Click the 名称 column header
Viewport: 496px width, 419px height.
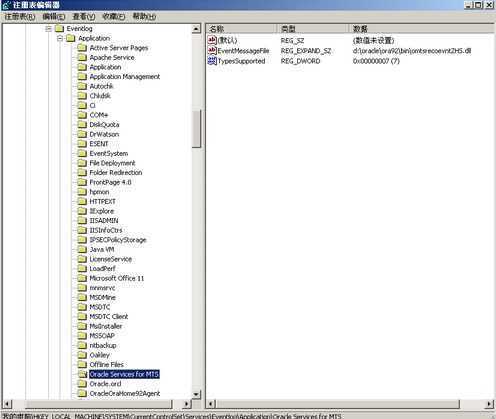(x=241, y=29)
